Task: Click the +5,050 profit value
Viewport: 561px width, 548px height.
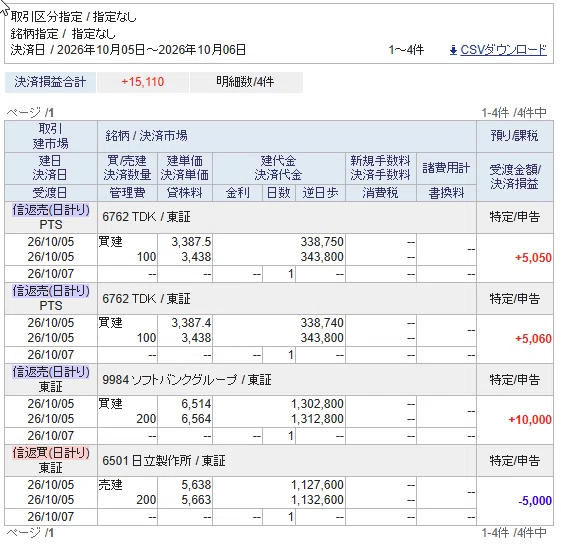Action: coord(533,258)
